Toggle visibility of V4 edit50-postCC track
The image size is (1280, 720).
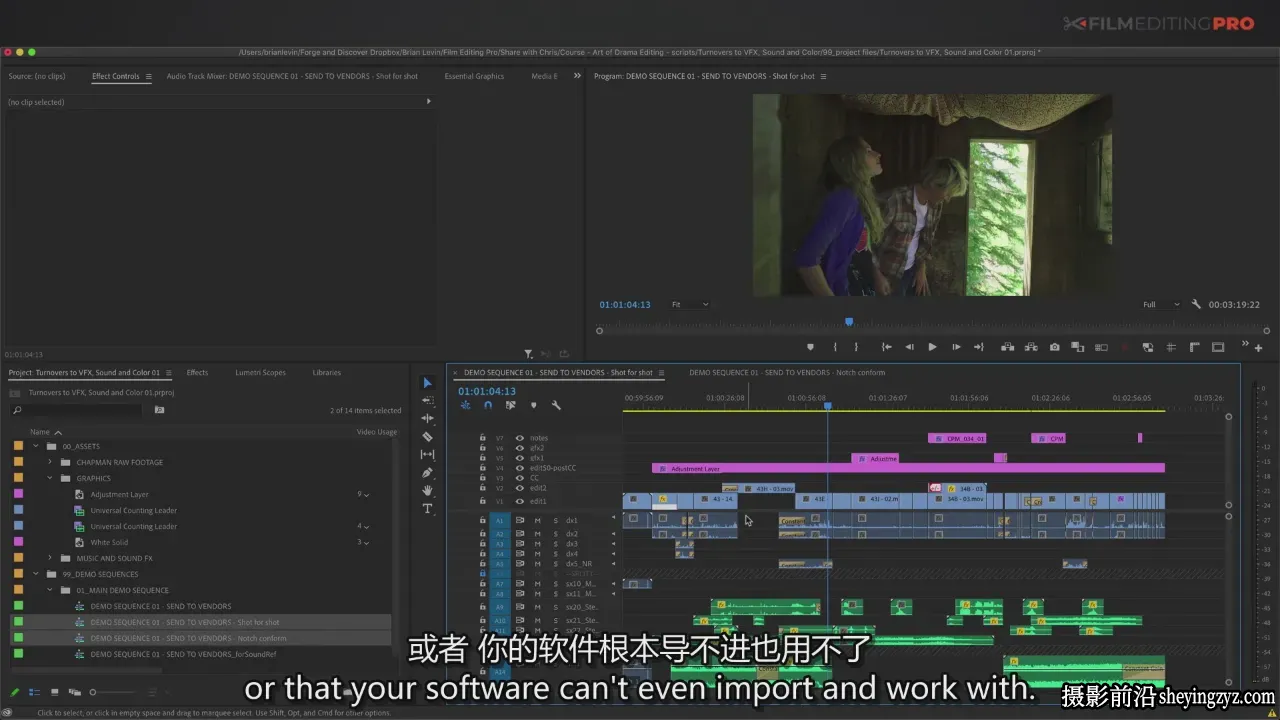(519, 468)
